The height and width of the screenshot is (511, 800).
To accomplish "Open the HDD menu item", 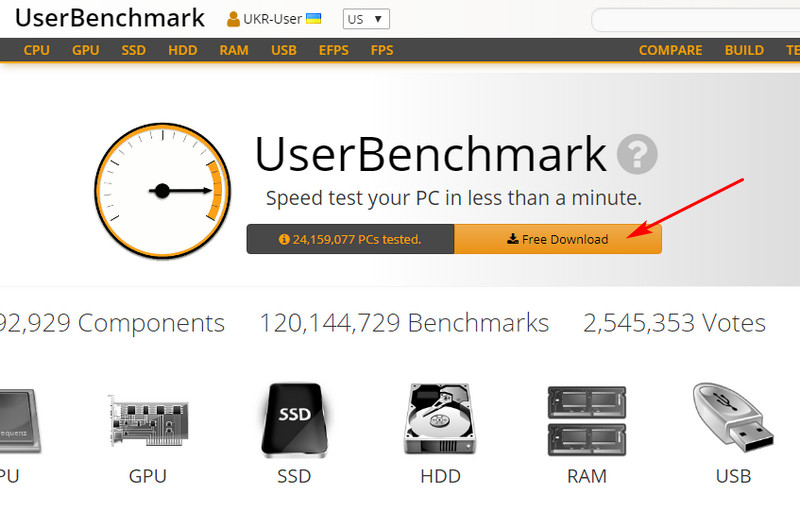I will [x=183, y=50].
